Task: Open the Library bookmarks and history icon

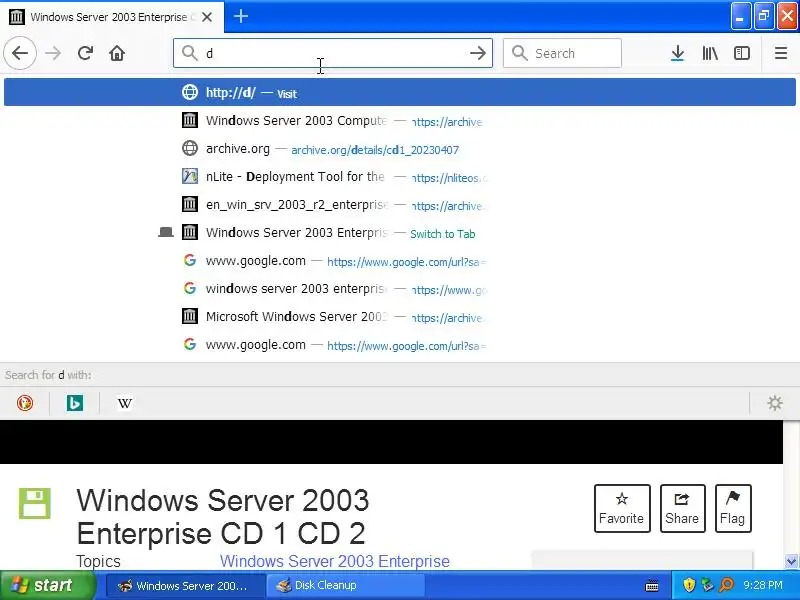Action: 710,53
